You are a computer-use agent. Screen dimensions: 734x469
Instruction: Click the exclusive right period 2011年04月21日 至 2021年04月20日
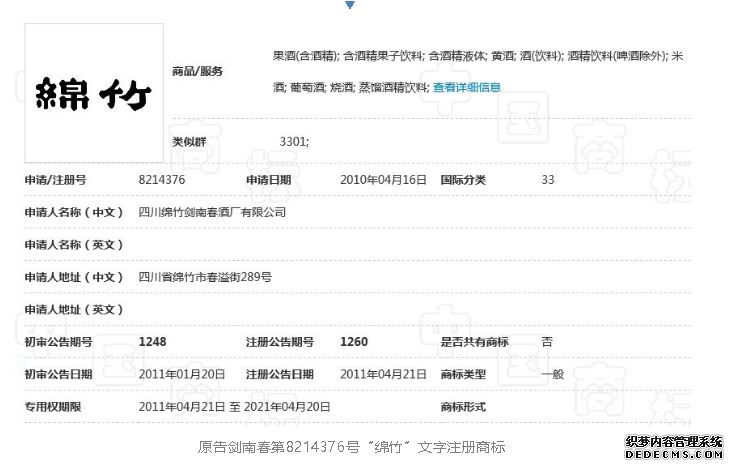[x=235, y=407]
